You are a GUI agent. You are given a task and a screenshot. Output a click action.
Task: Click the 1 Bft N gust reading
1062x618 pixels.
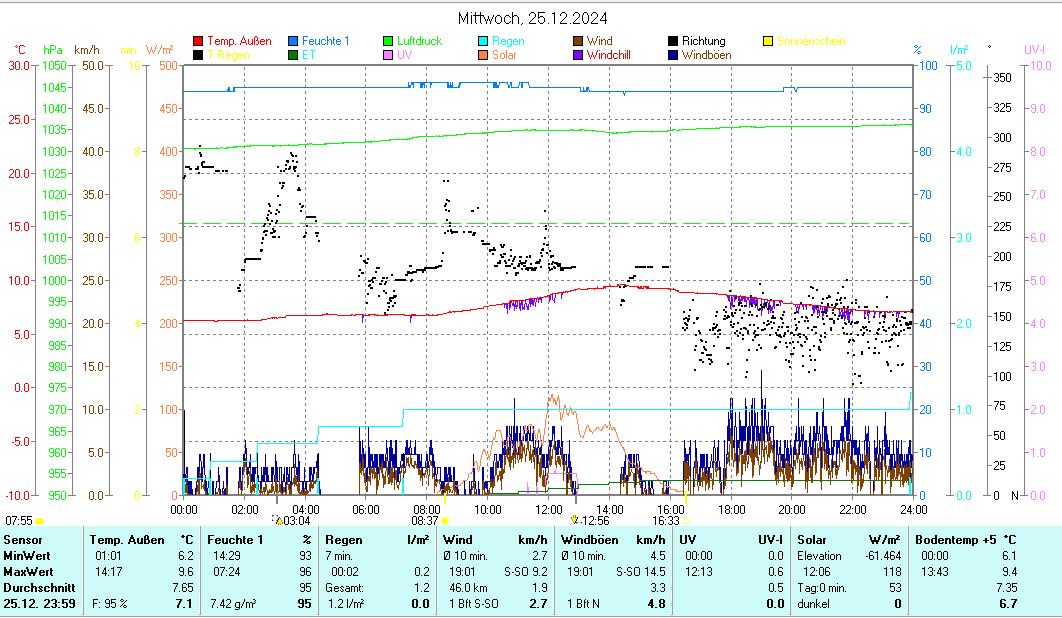point(583,604)
